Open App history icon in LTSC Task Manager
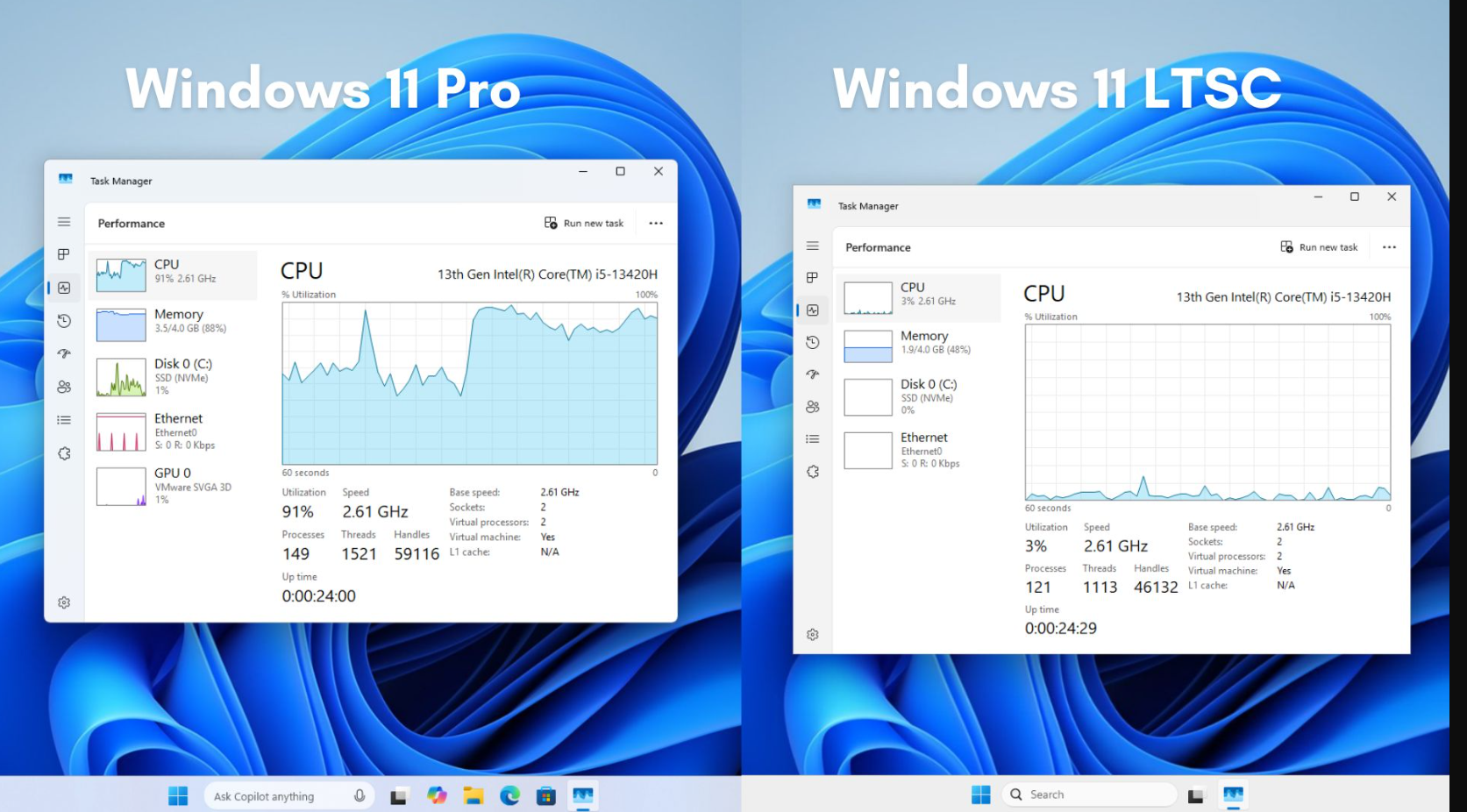The image size is (1467, 812). [x=813, y=342]
